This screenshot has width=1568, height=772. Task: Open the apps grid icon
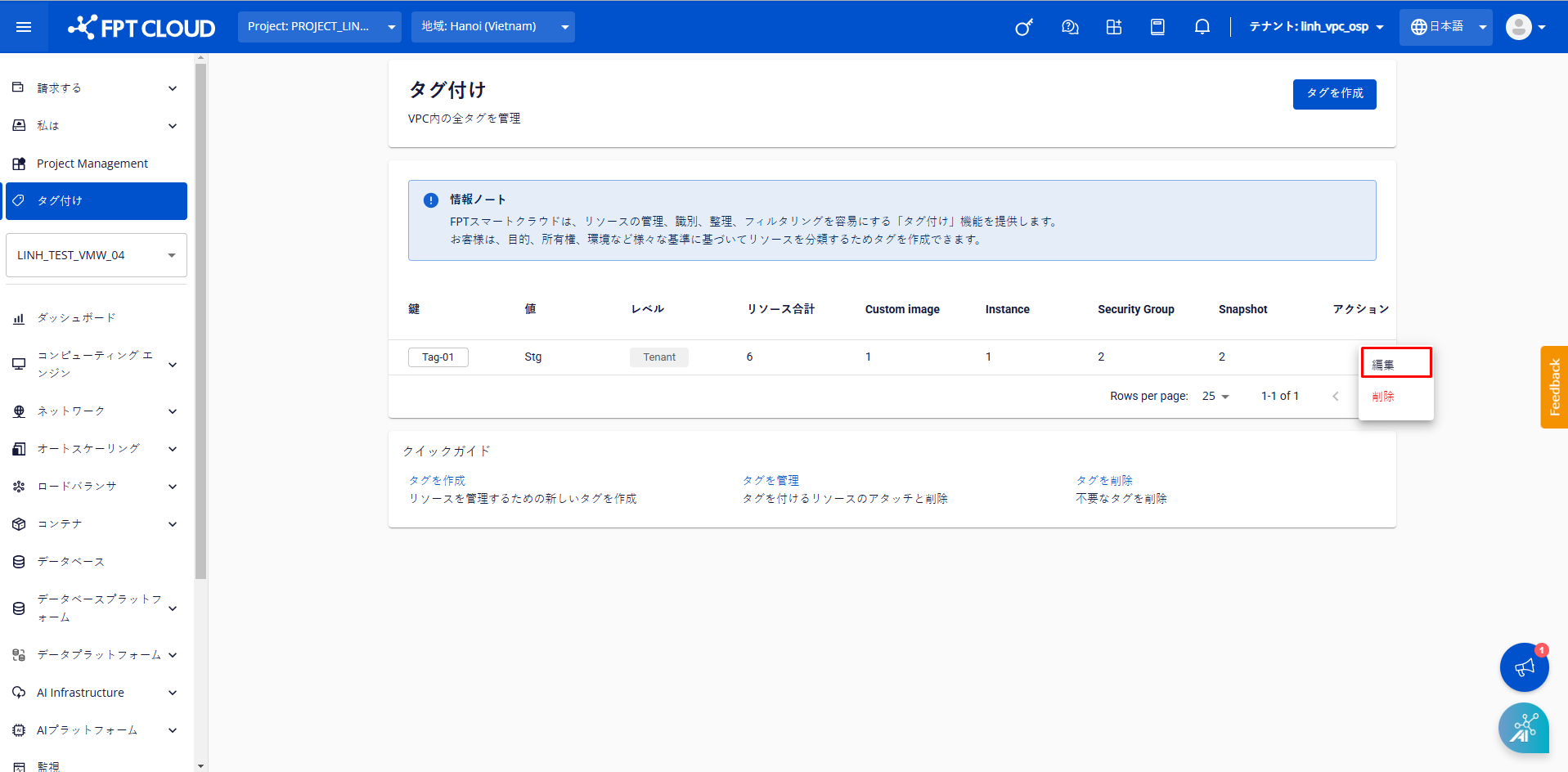tap(1114, 27)
